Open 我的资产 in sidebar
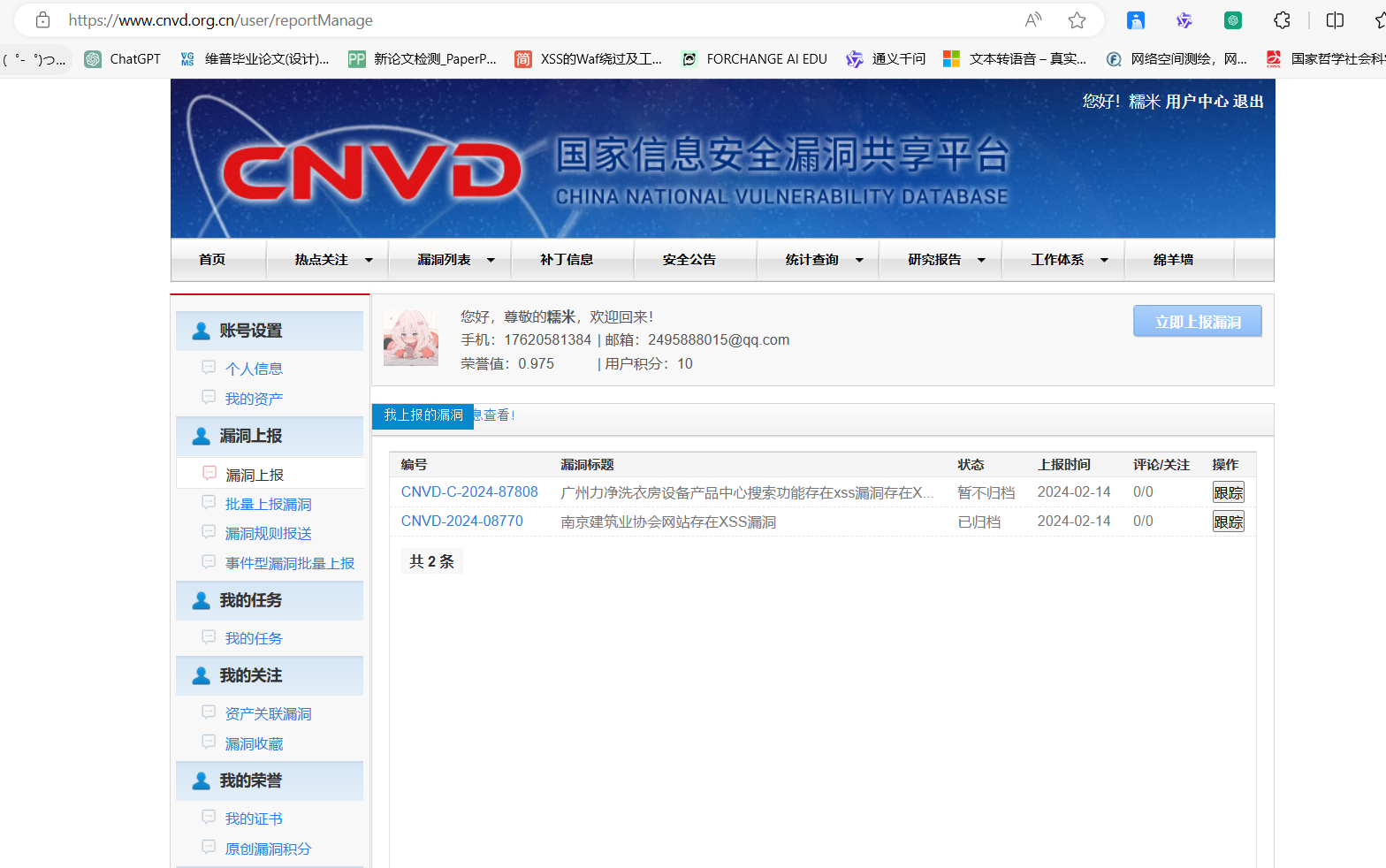Screen dimensions: 1386x868 pyautogui.click(x=254, y=399)
